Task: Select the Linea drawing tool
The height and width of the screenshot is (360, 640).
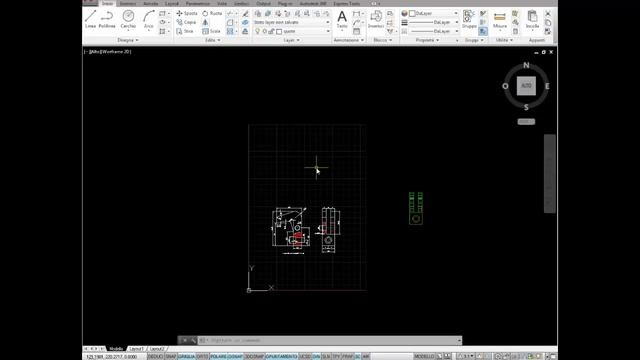Action: click(x=90, y=19)
